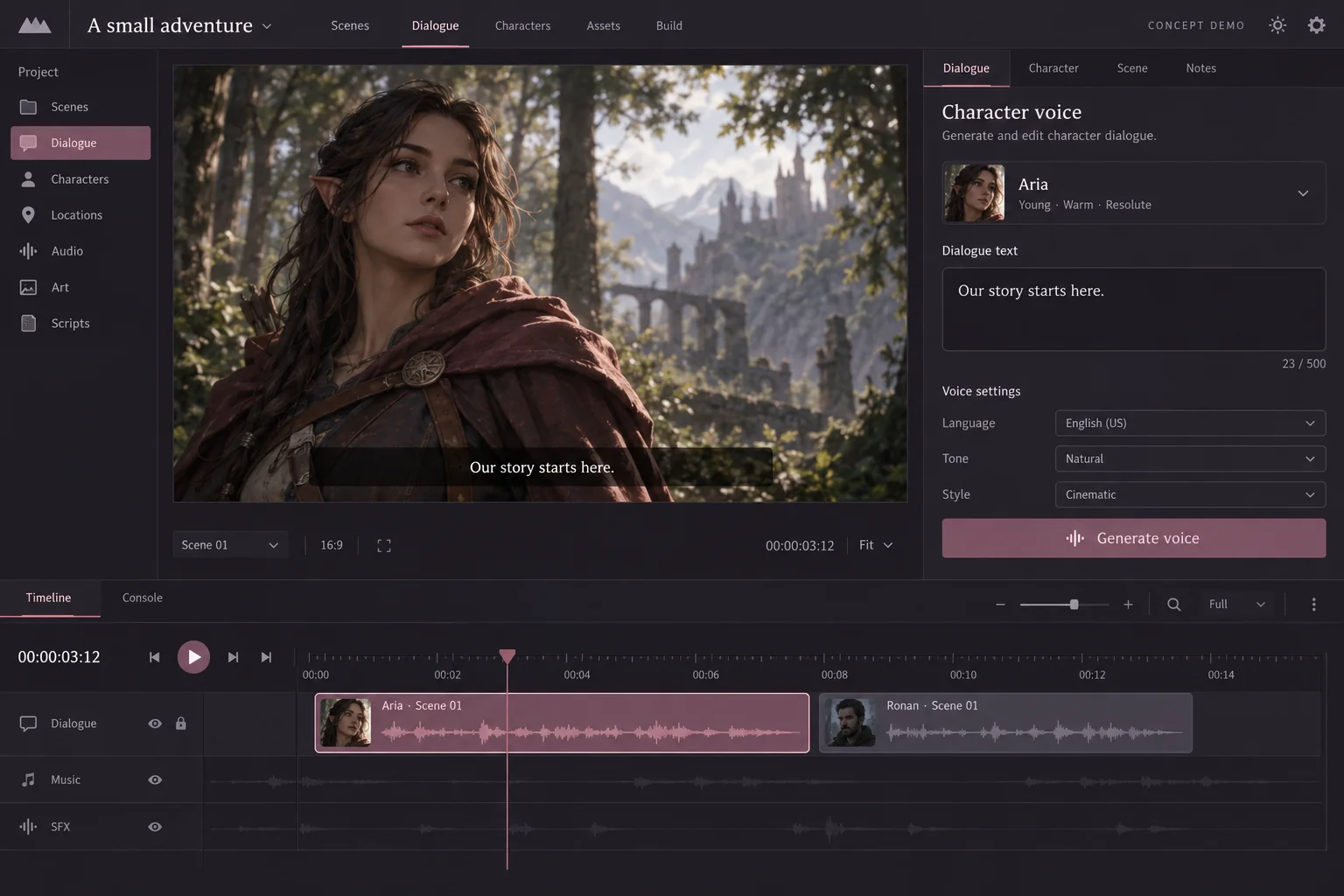Open the Fit zoom dropdown

tap(876, 545)
